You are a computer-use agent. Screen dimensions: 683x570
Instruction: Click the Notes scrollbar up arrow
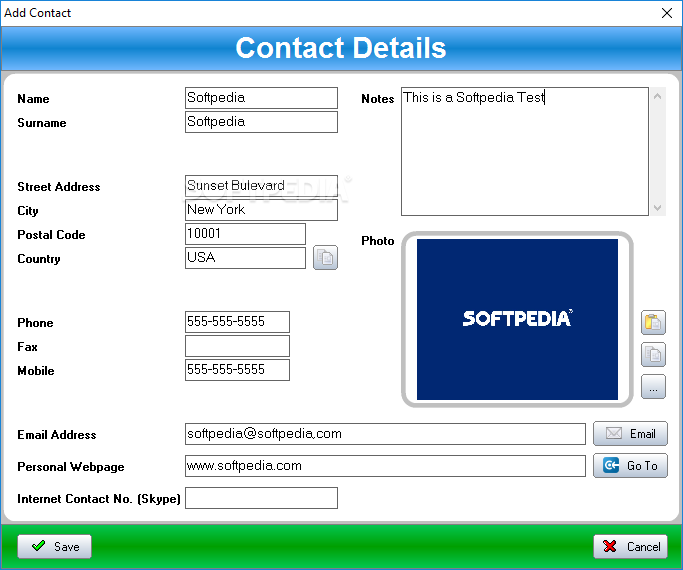point(657,96)
